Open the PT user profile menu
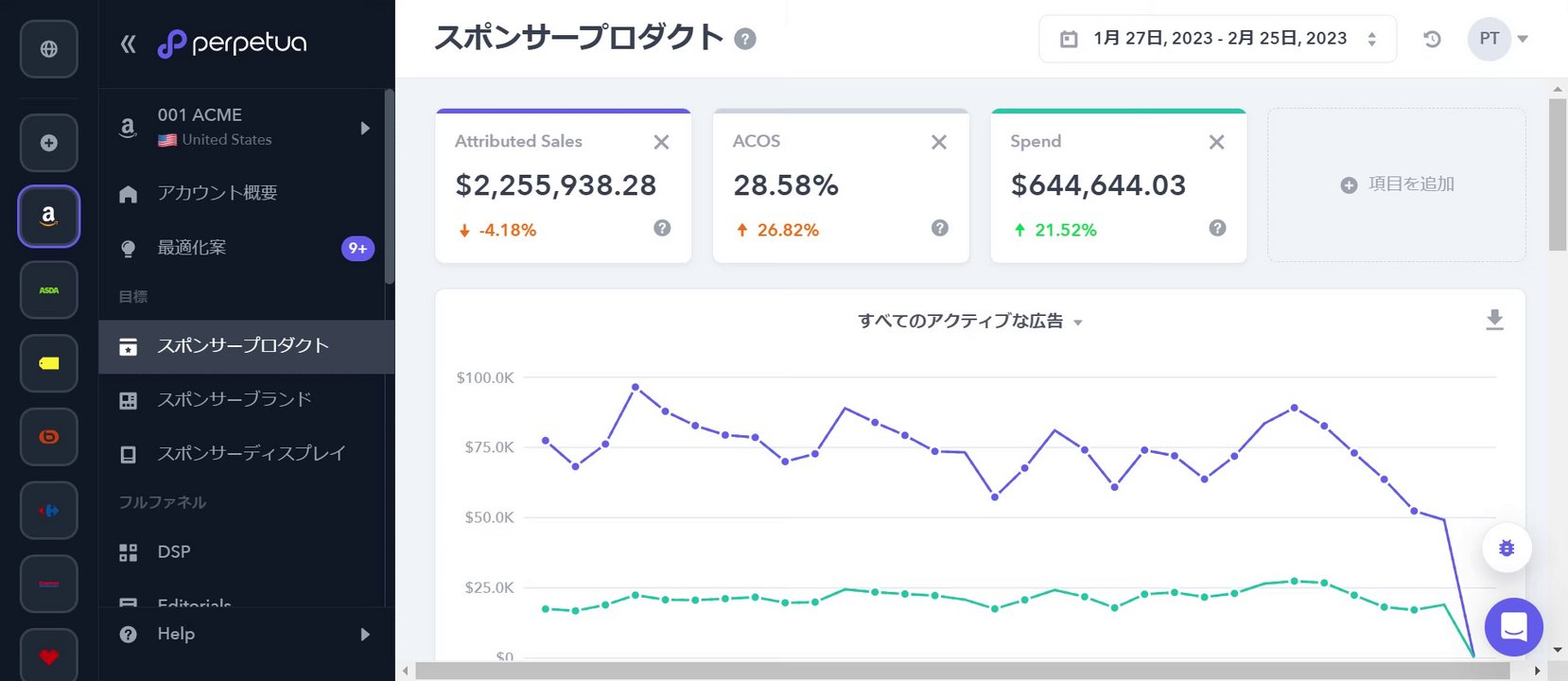This screenshot has height=681, width=1568. point(1498,39)
